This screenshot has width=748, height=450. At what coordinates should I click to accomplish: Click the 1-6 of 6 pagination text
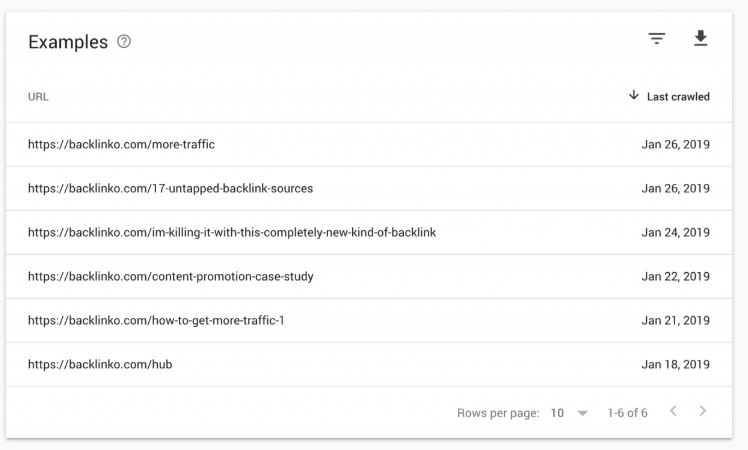627,413
